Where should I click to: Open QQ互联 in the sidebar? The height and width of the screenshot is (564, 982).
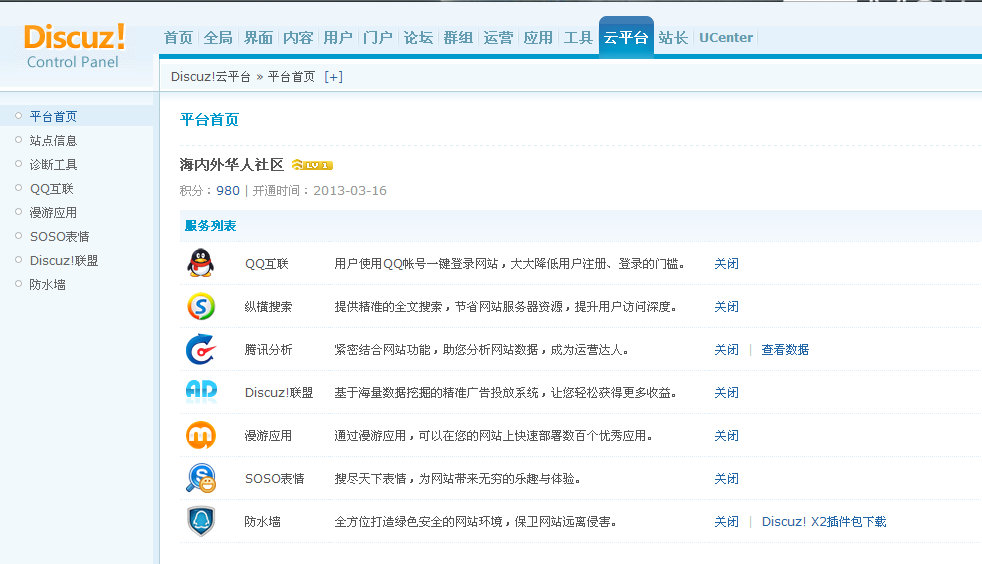[x=51, y=188]
